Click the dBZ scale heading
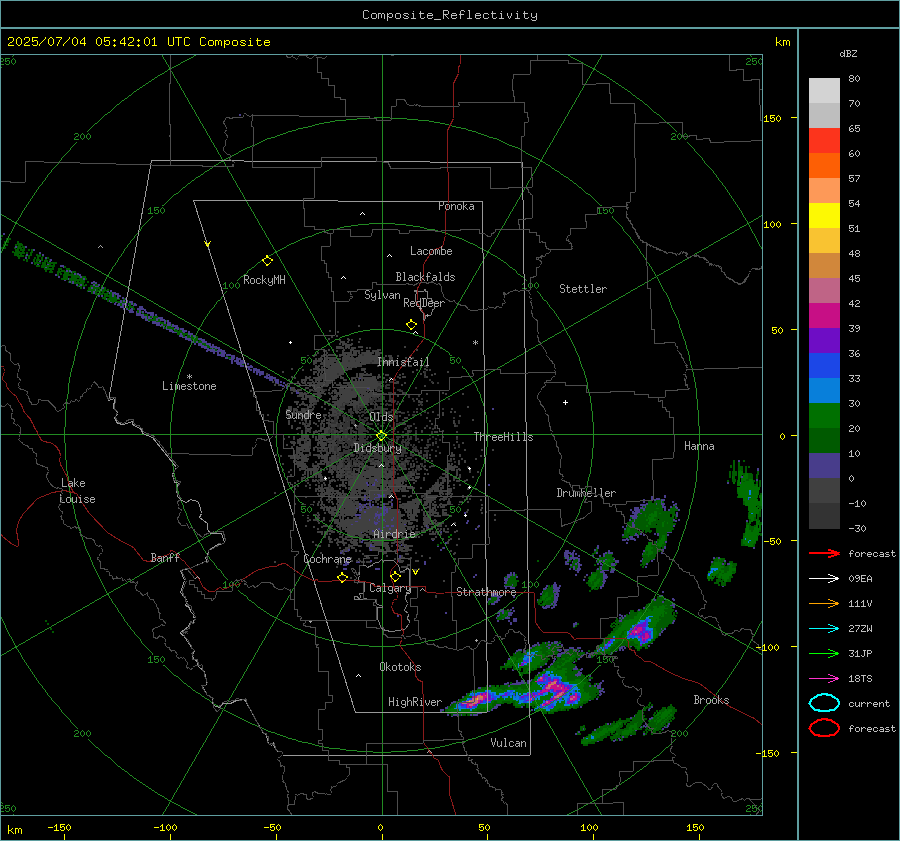 [848, 54]
